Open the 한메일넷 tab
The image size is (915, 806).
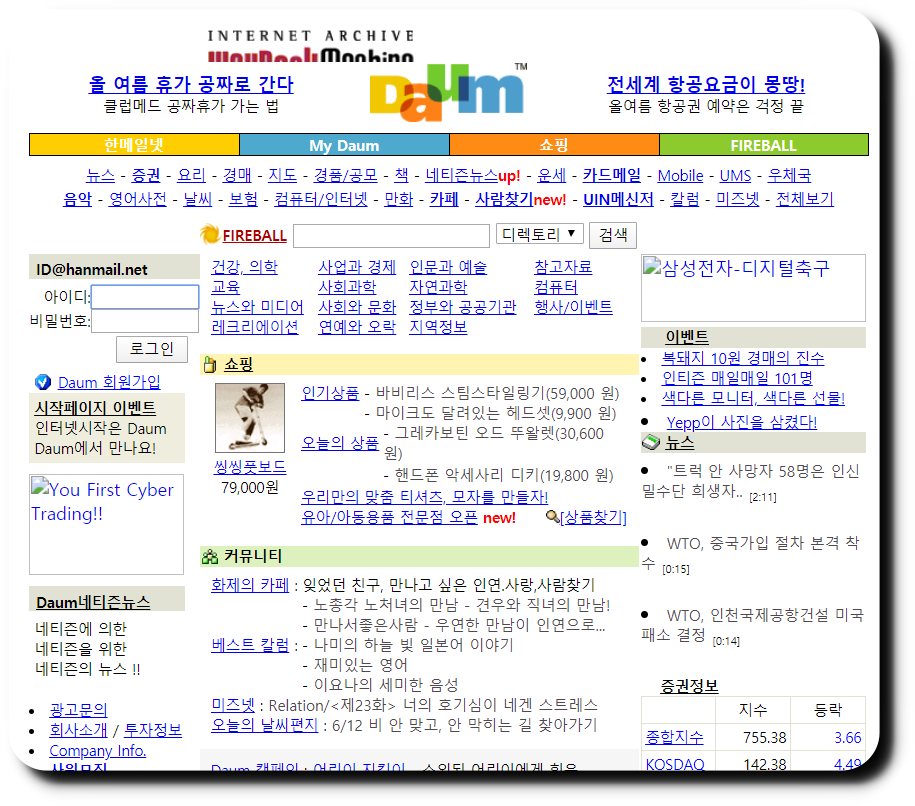point(134,145)
